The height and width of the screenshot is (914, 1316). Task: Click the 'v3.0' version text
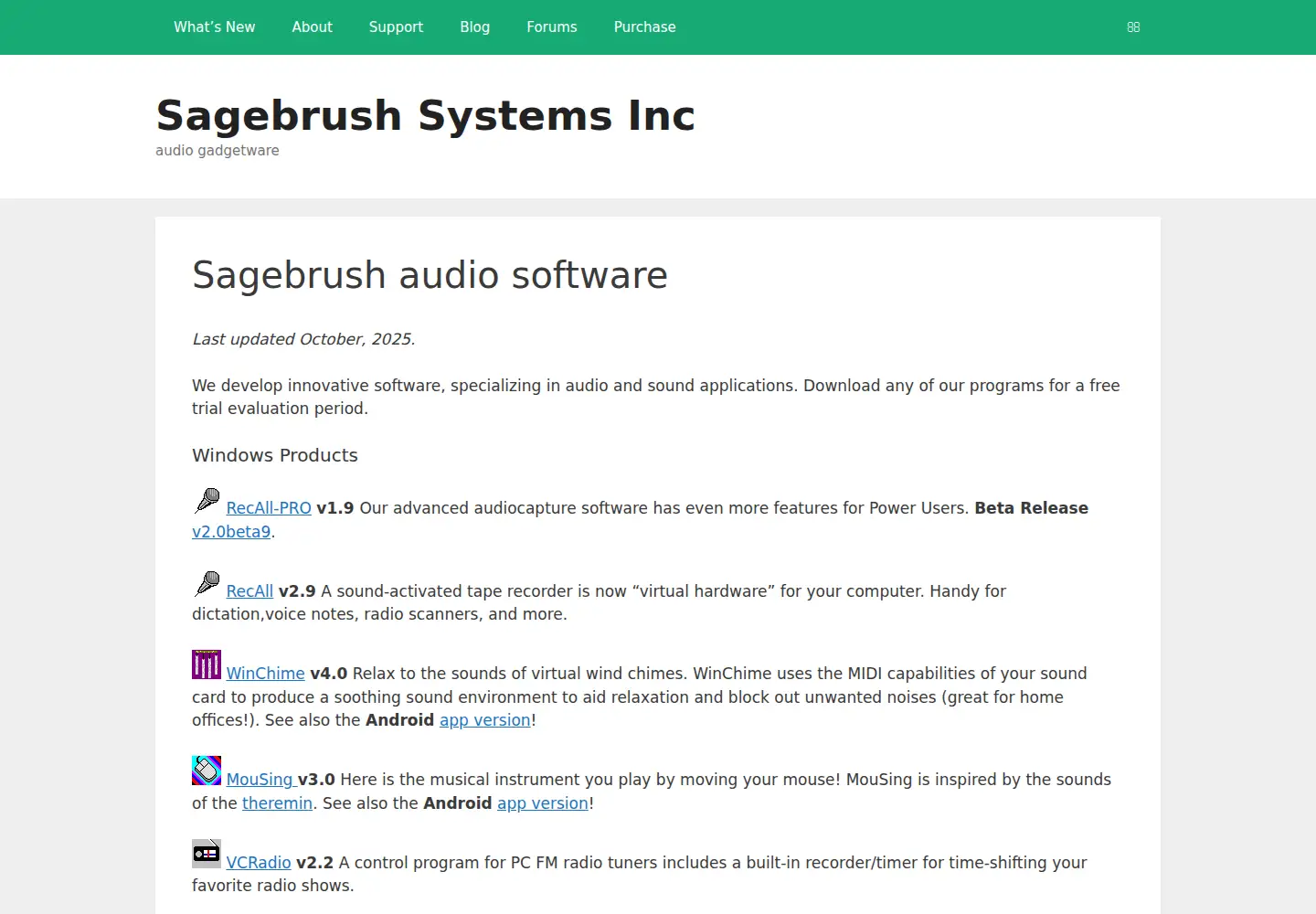coord(316,780)
